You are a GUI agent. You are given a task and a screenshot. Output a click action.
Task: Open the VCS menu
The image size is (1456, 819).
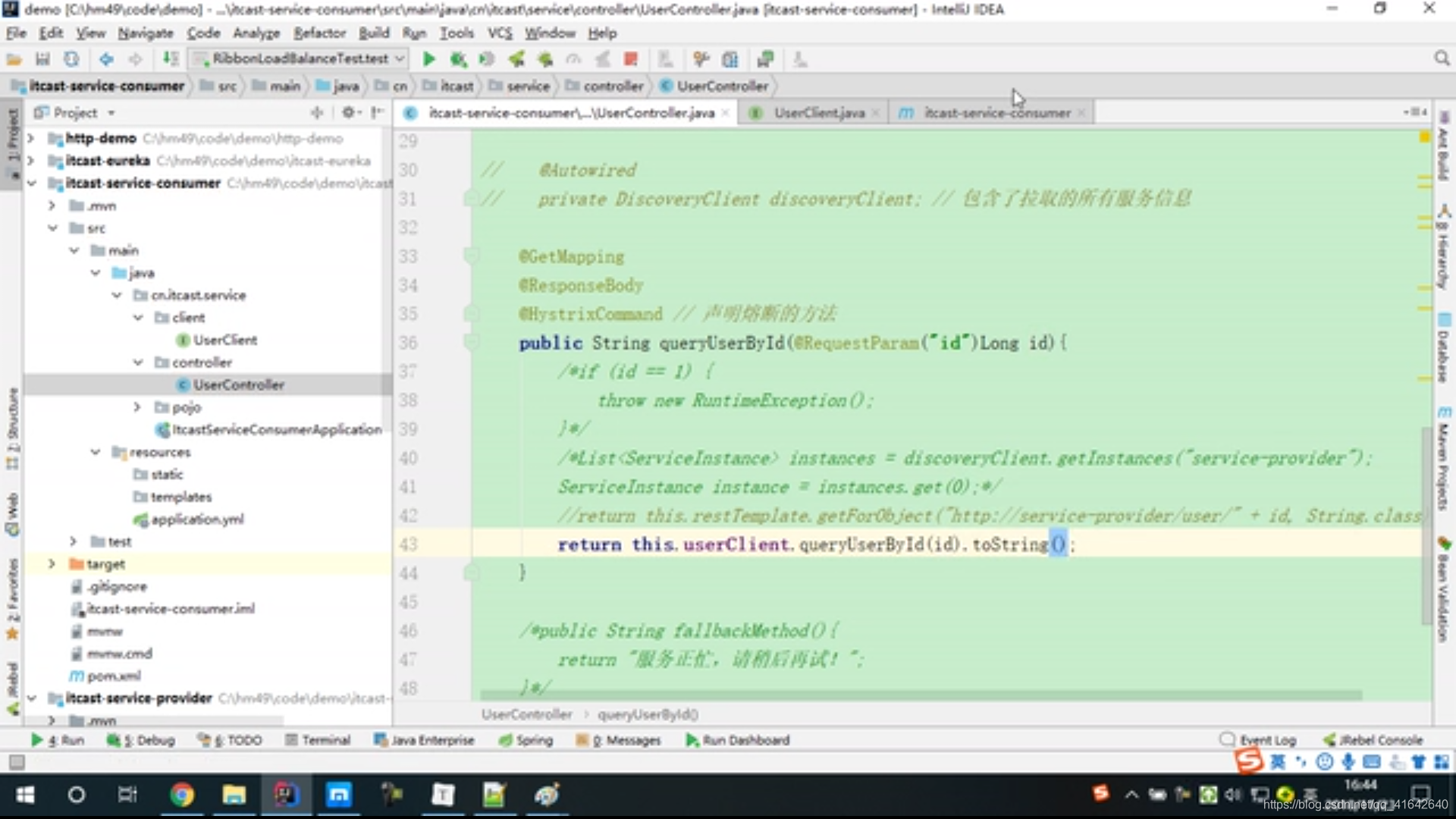tap(500, 33)
